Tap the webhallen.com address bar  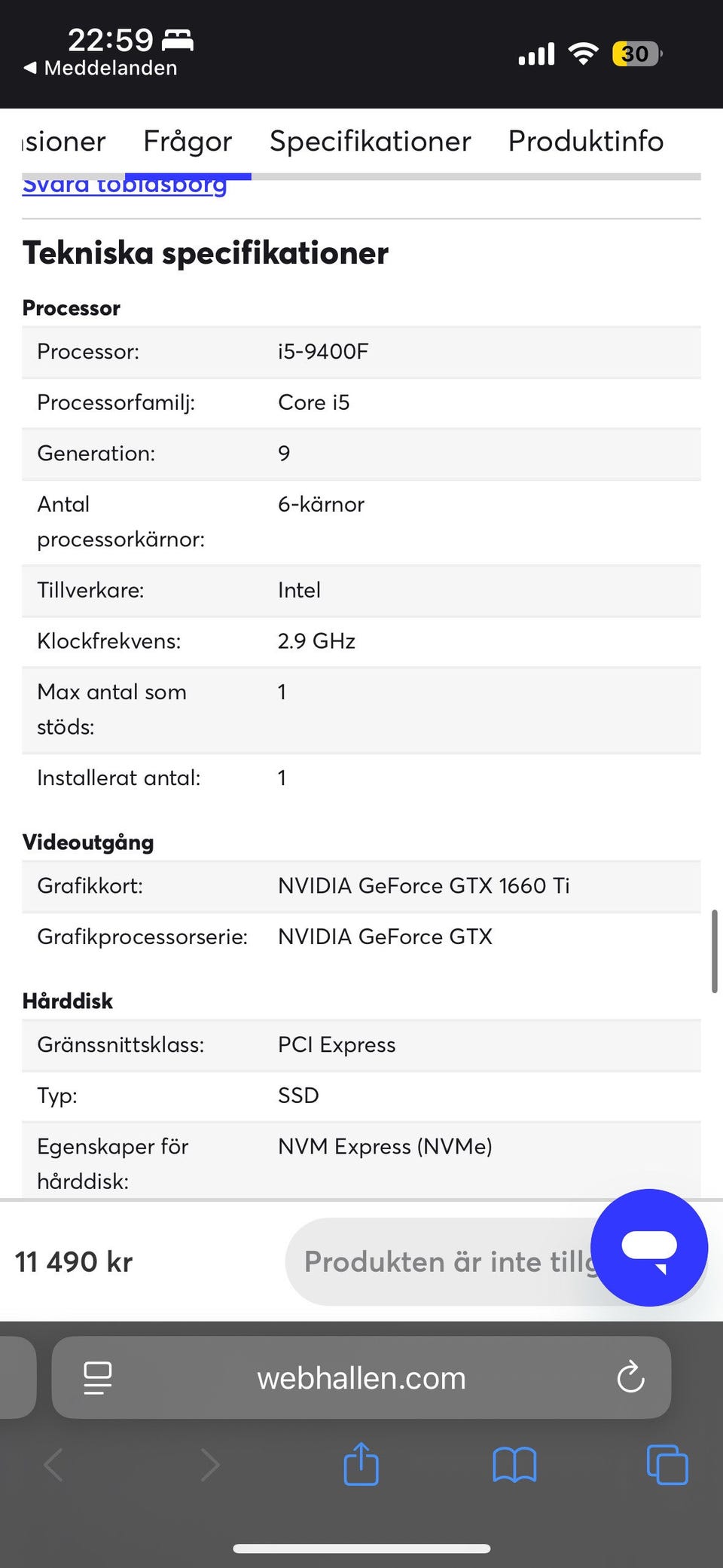(361, 1377)
